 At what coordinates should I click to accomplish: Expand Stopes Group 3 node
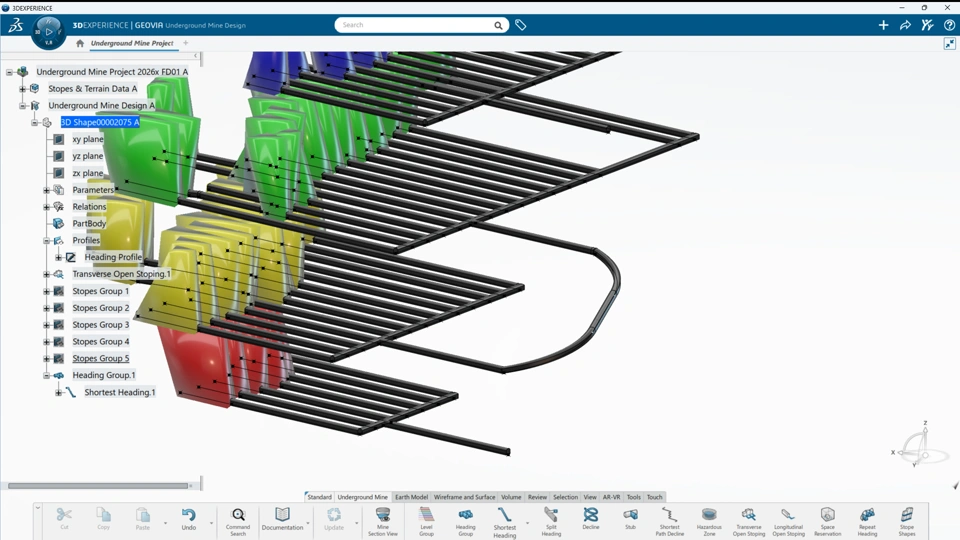tap(47, 325)
